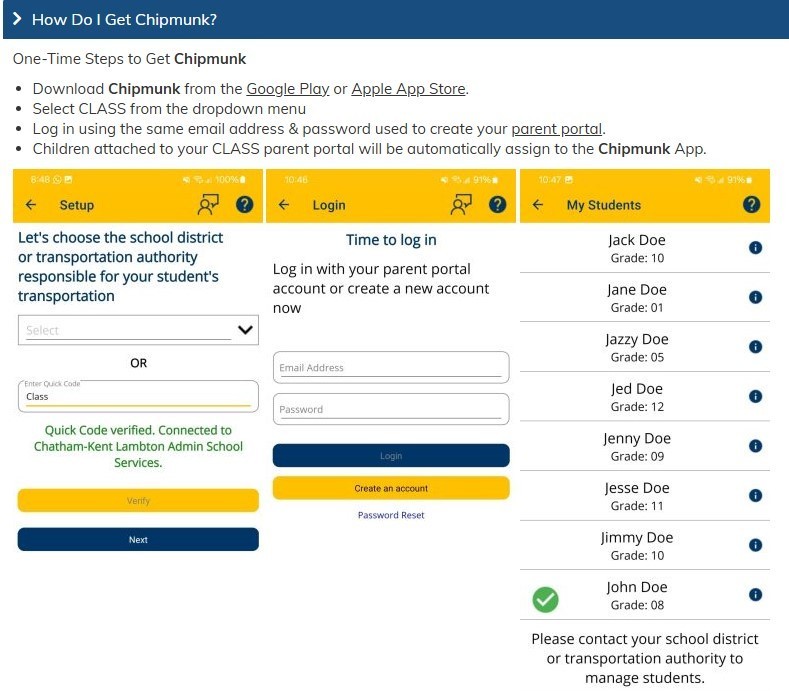Show info for Jazzy Doe
This screenshot has height=691, width=789.
755,347
